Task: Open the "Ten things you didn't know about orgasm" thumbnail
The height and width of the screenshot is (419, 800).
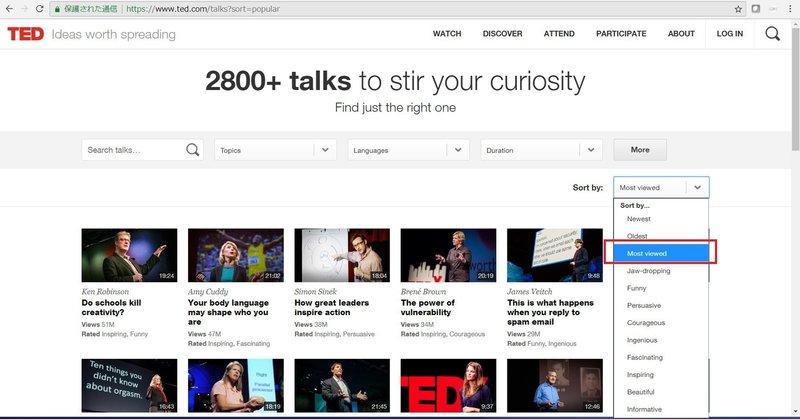Action: point(129,385)
